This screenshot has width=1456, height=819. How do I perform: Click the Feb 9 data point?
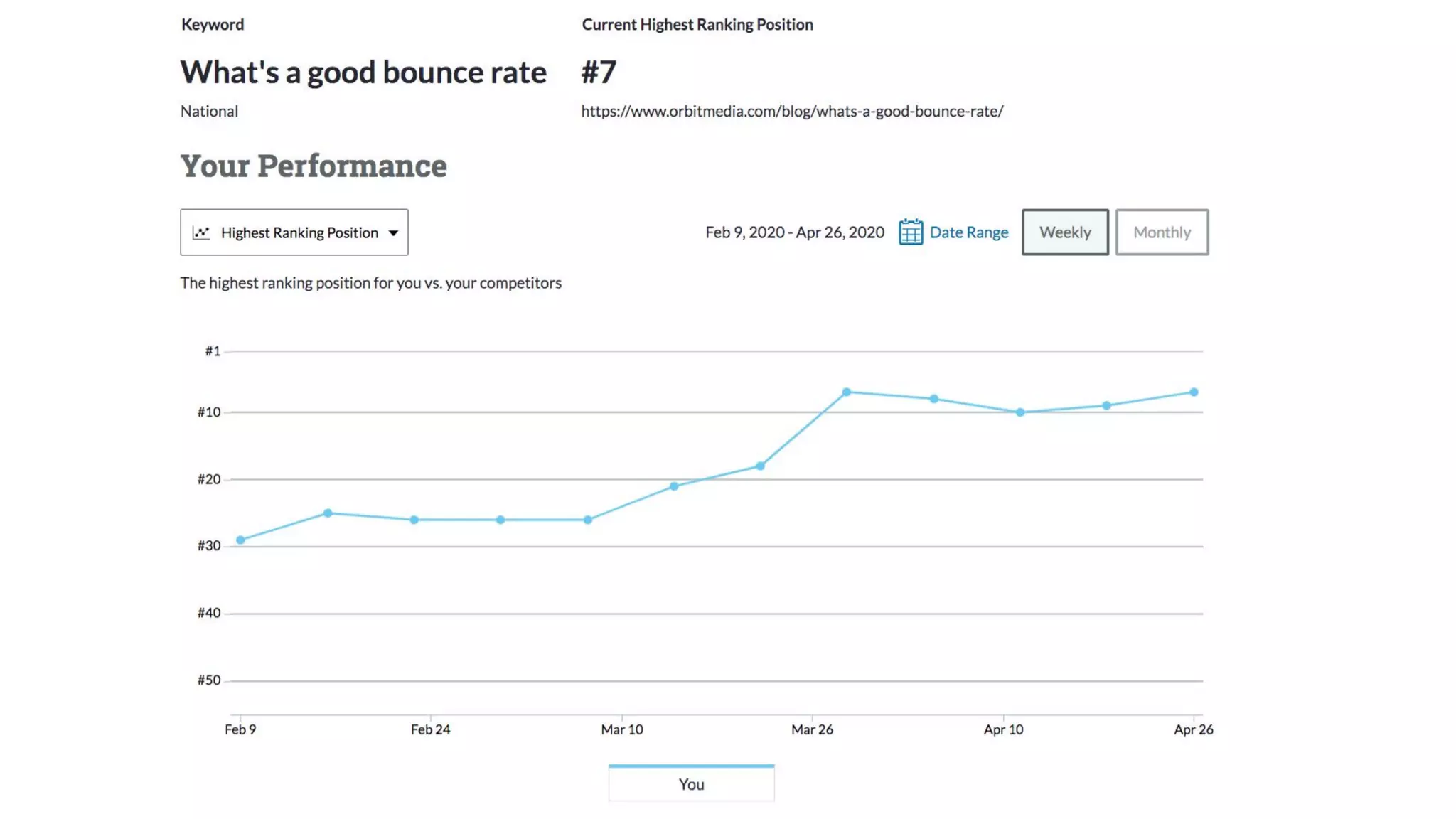(x=240, y=540)
